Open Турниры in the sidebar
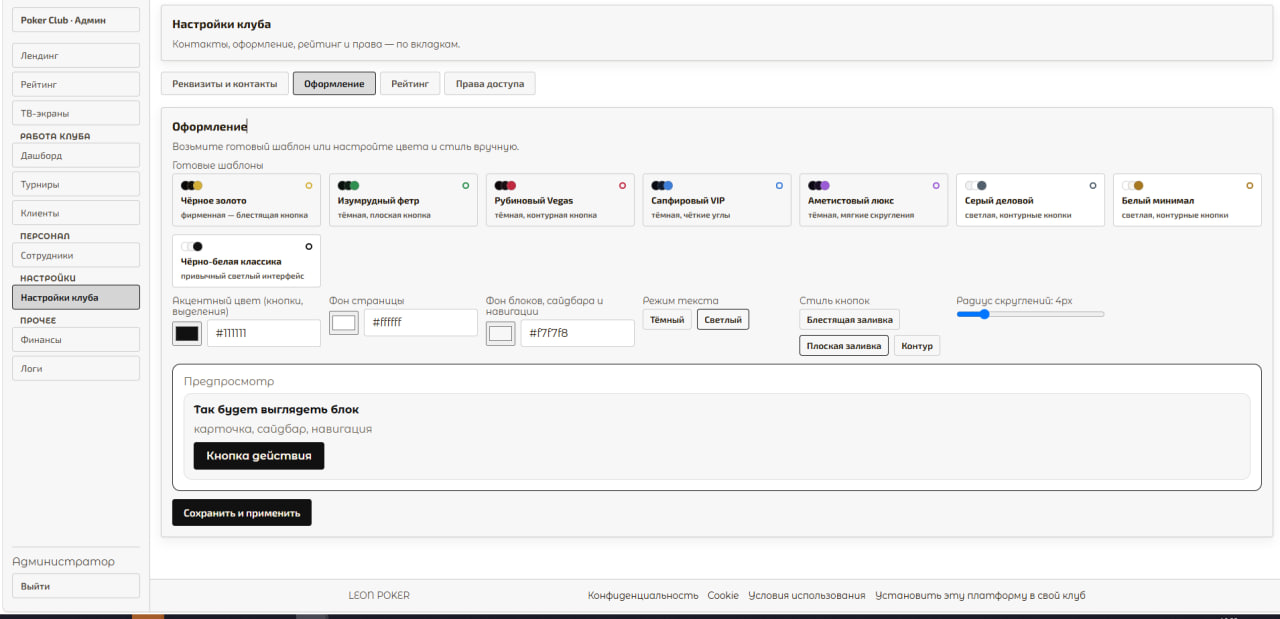 click(76, 184)
